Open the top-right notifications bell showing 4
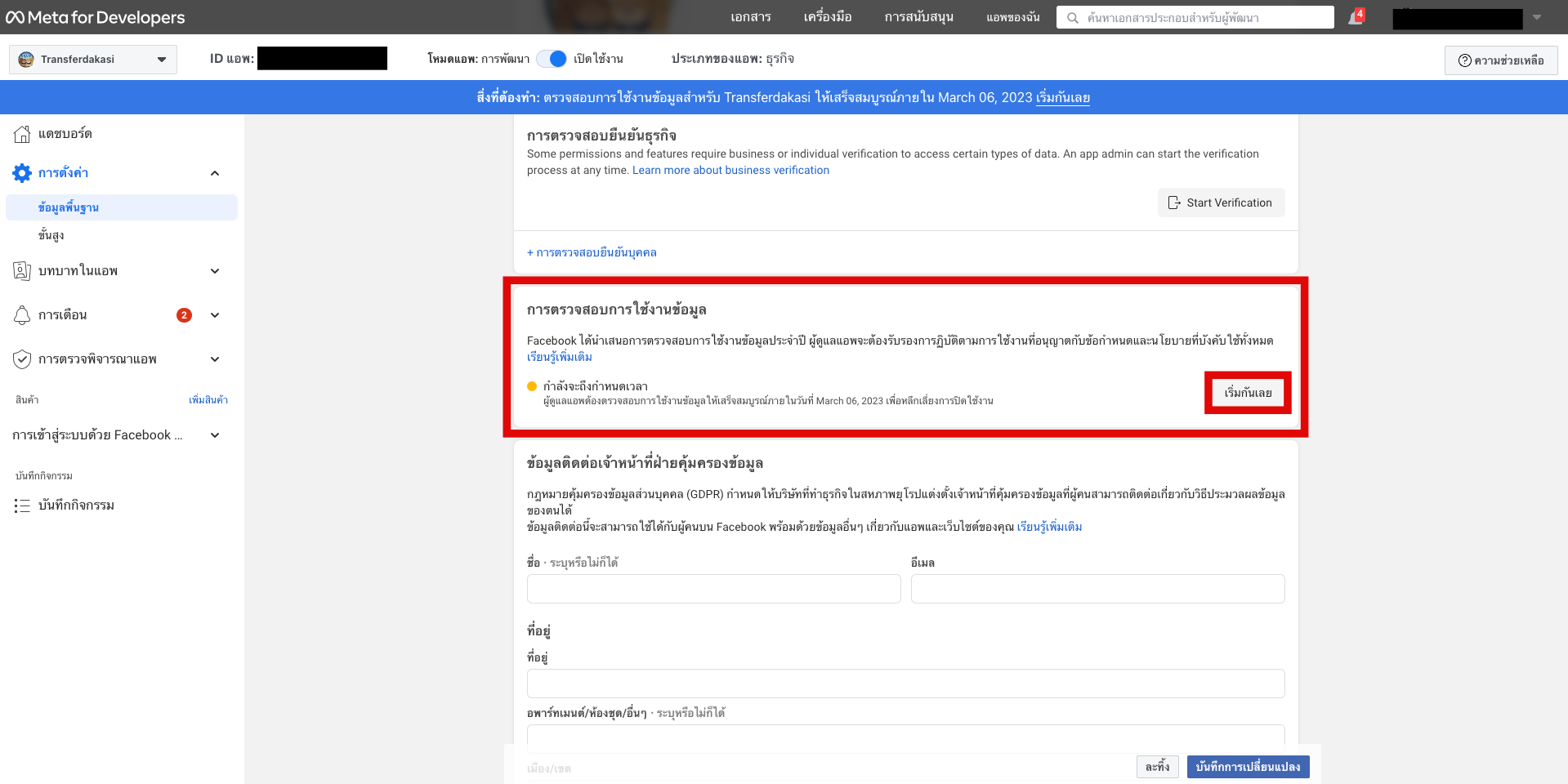This screenshot has width=1568, height=784. point(1355,16)
